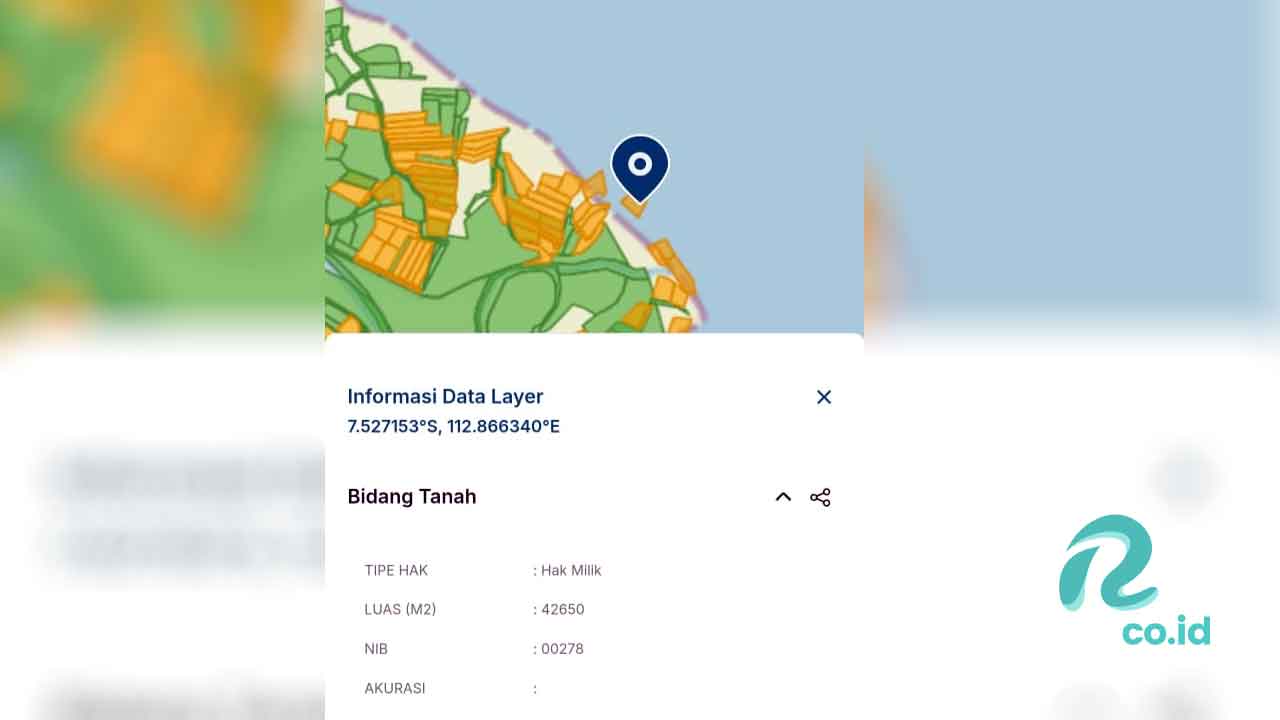
Task: Click the orange land parcel under the pin
Action: pyautogui.click(x=634, y=207)
